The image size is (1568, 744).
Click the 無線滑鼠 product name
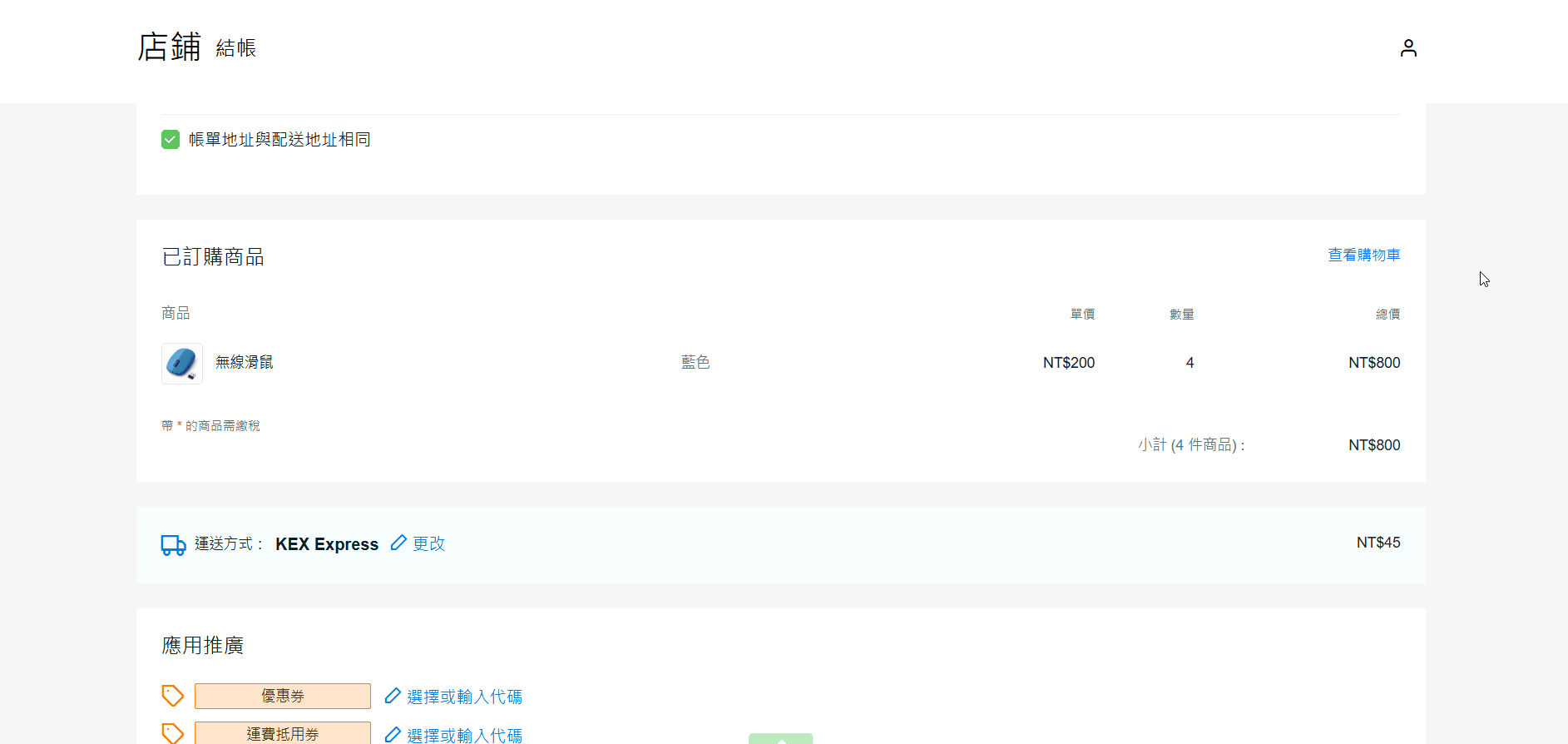point(245,362)
